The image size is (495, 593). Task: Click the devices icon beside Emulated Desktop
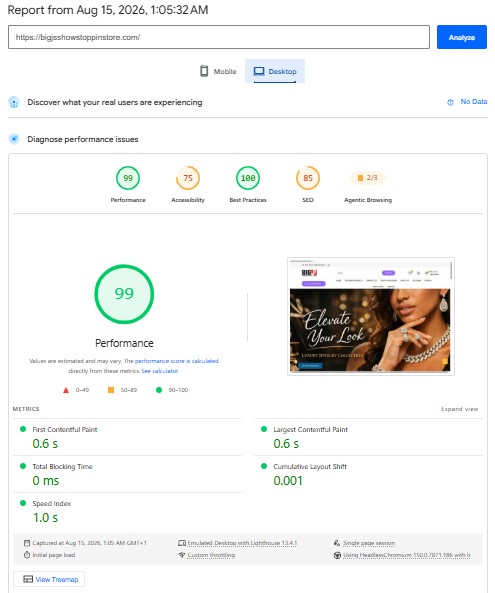(182, 543)
